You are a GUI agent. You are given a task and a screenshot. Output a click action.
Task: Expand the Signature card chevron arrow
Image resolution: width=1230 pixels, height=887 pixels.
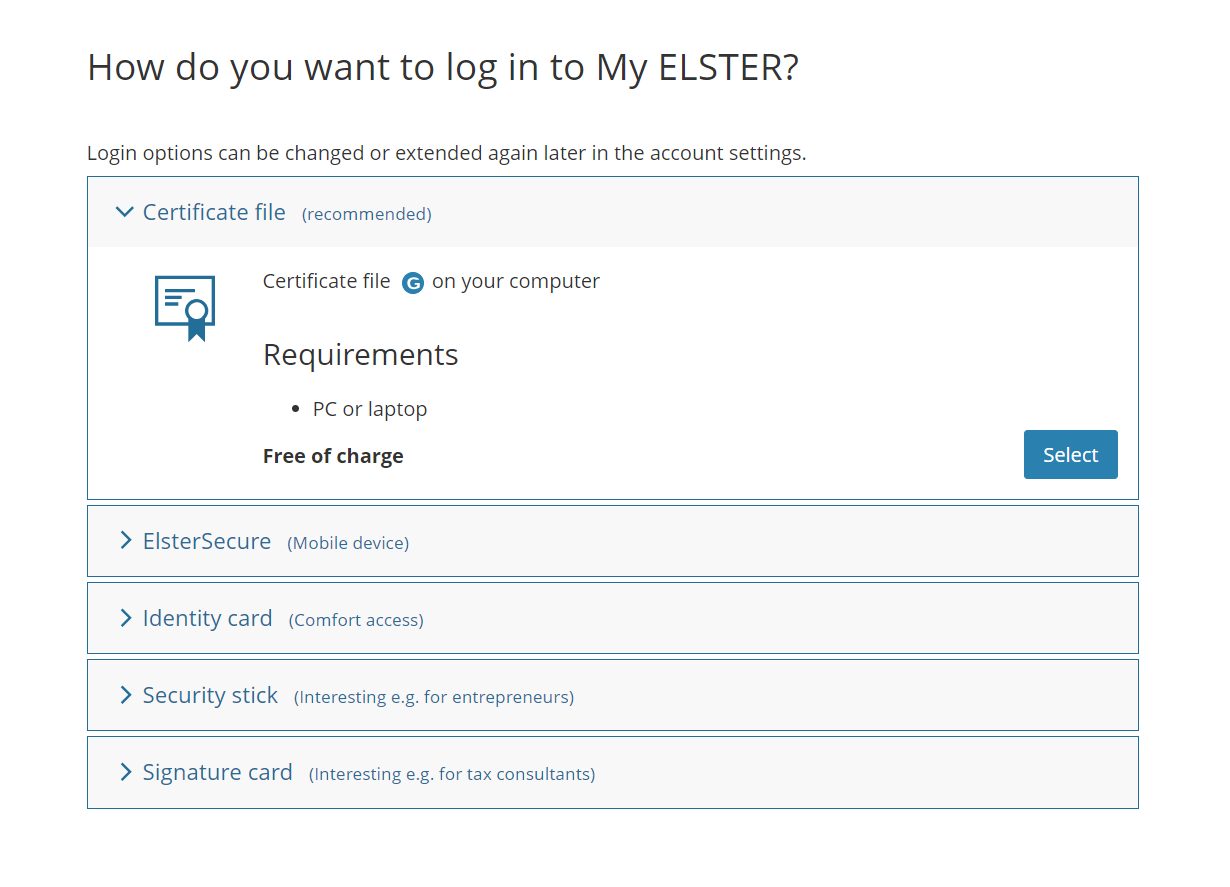[x=125, y=772]
